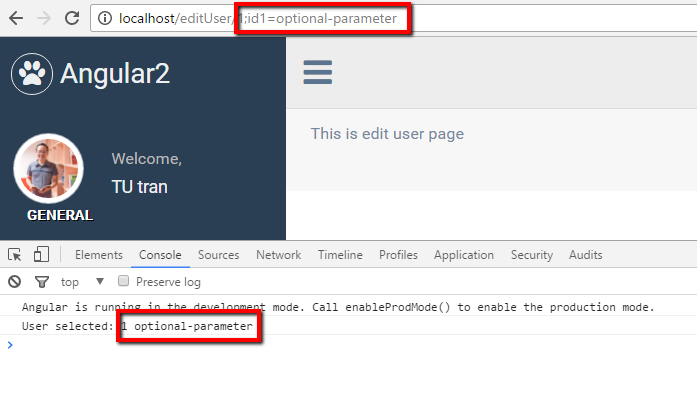
Task: Activate the DevTools inspect element icon
Action: [x=15, y=255]
